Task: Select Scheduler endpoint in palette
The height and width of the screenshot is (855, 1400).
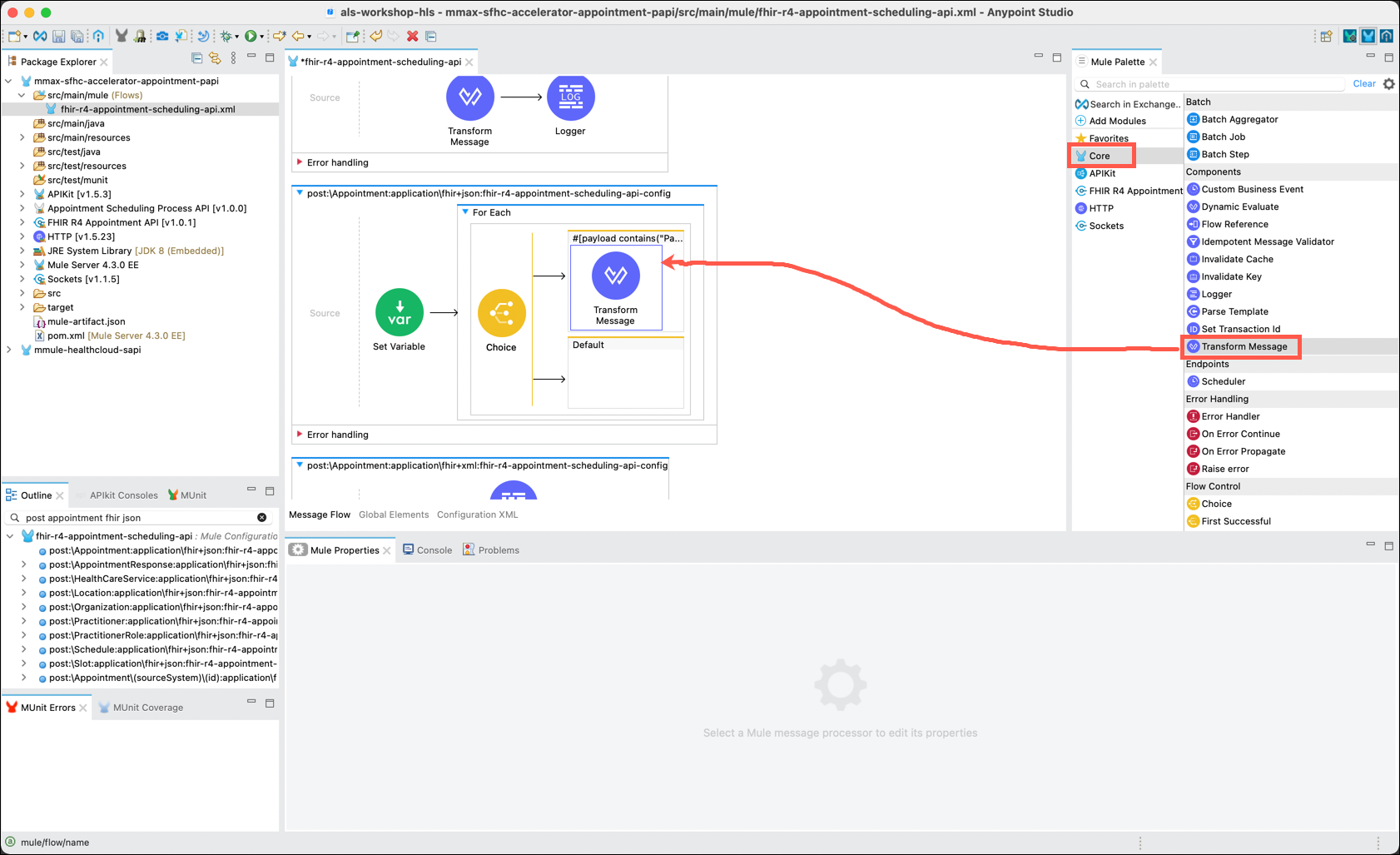Action: [1217, 381]
